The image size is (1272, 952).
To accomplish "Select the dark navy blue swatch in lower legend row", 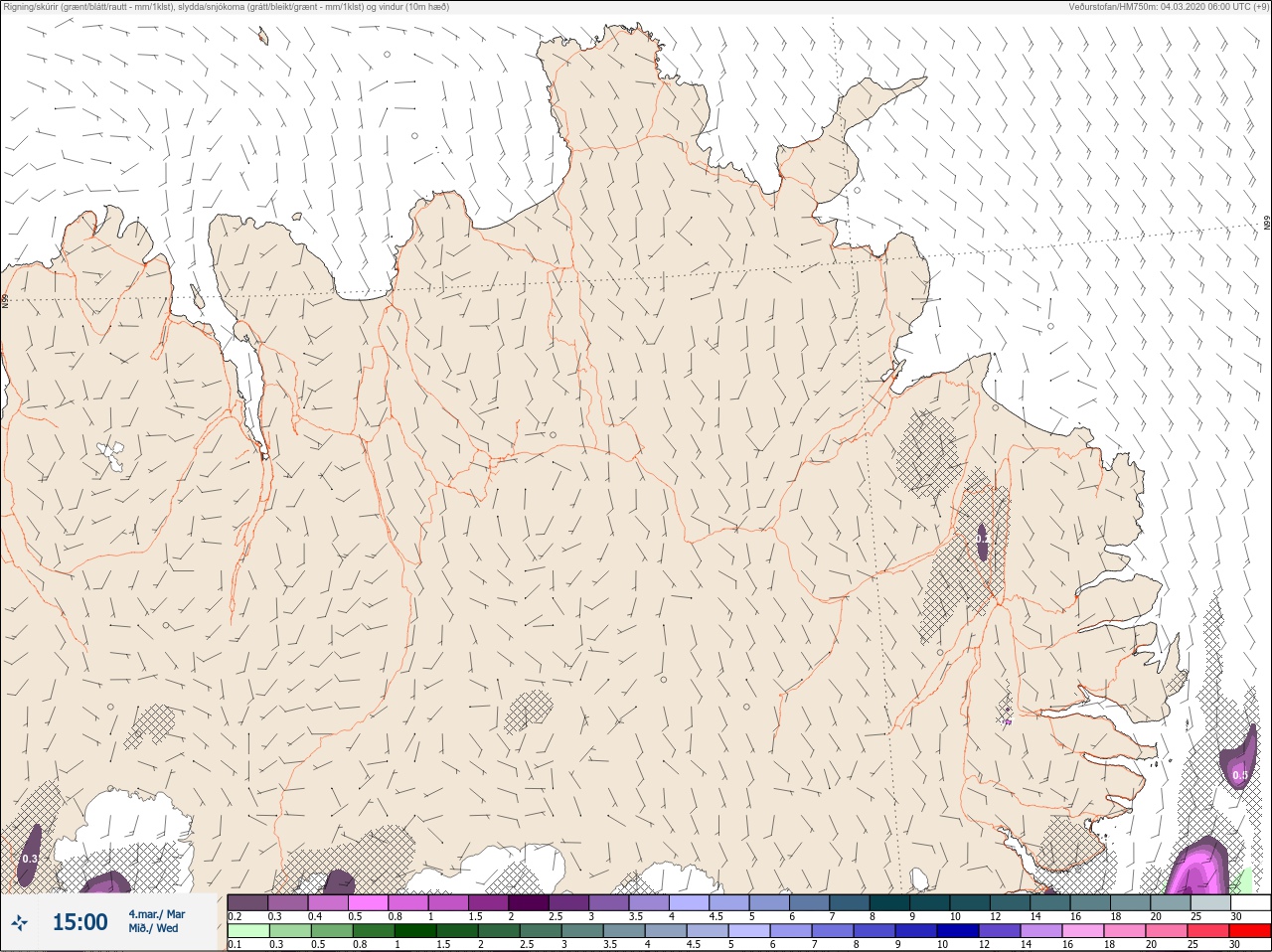I will coord(960,931).
